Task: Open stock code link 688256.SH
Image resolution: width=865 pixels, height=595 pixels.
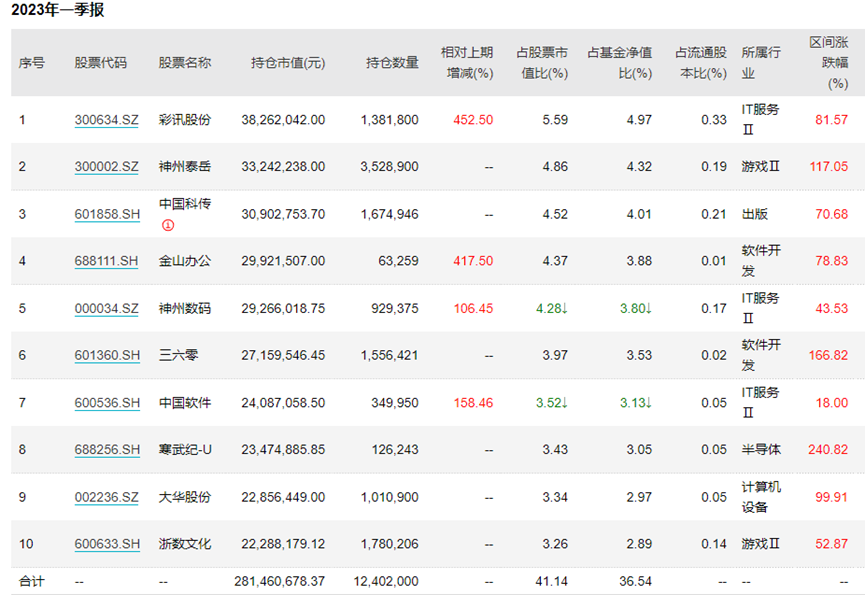Action: coord(107,449)
